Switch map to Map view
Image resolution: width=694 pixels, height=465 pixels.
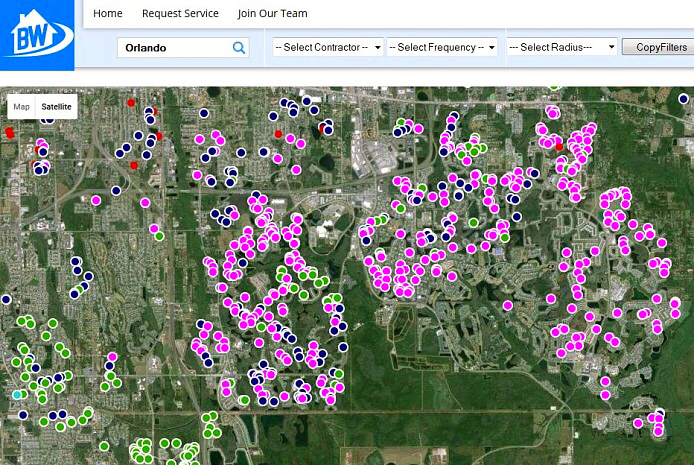coord(21,107)
